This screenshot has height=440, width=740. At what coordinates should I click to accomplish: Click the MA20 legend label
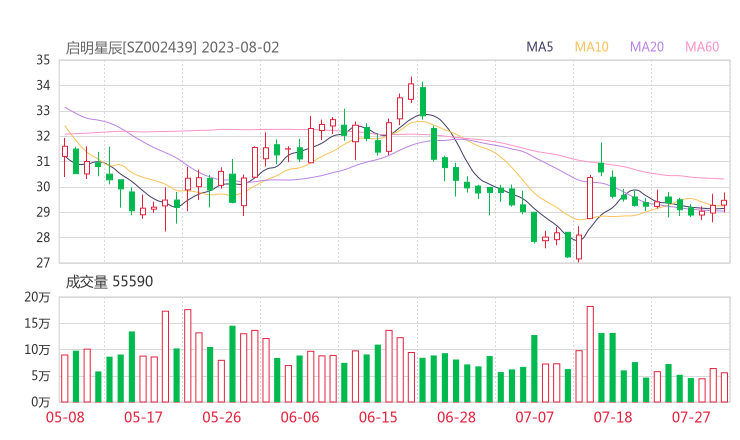coord(647,47)
